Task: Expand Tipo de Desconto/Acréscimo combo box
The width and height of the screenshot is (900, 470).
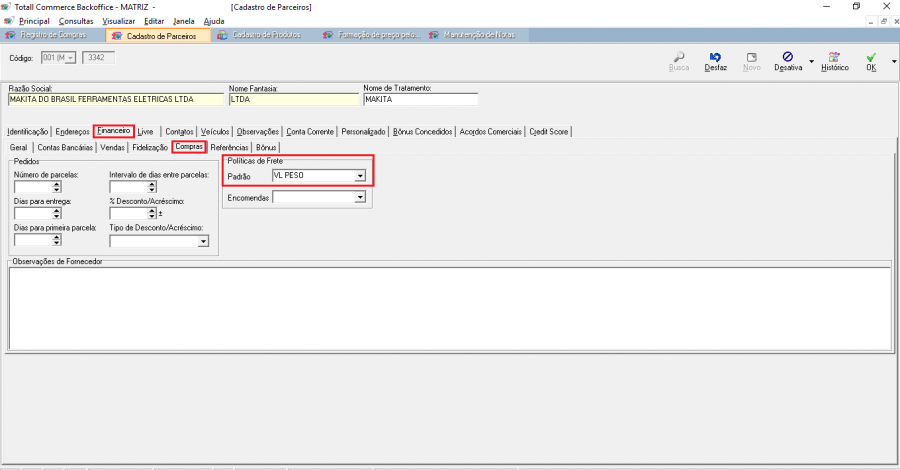Action: click(203, 241)
